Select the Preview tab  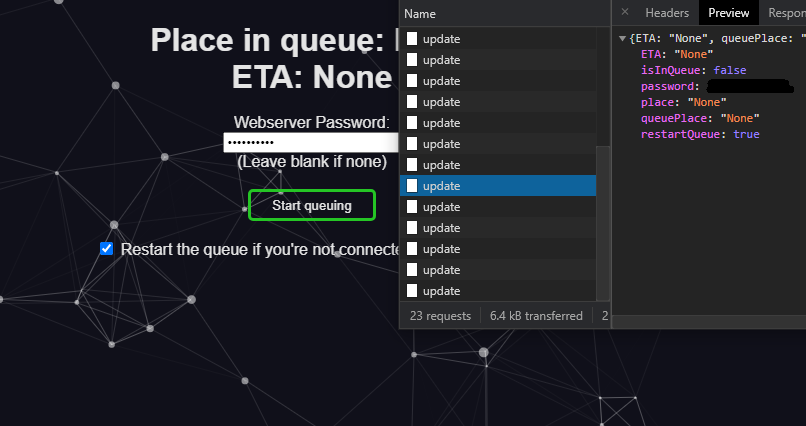pyautogui.click(x=728, y=13)
